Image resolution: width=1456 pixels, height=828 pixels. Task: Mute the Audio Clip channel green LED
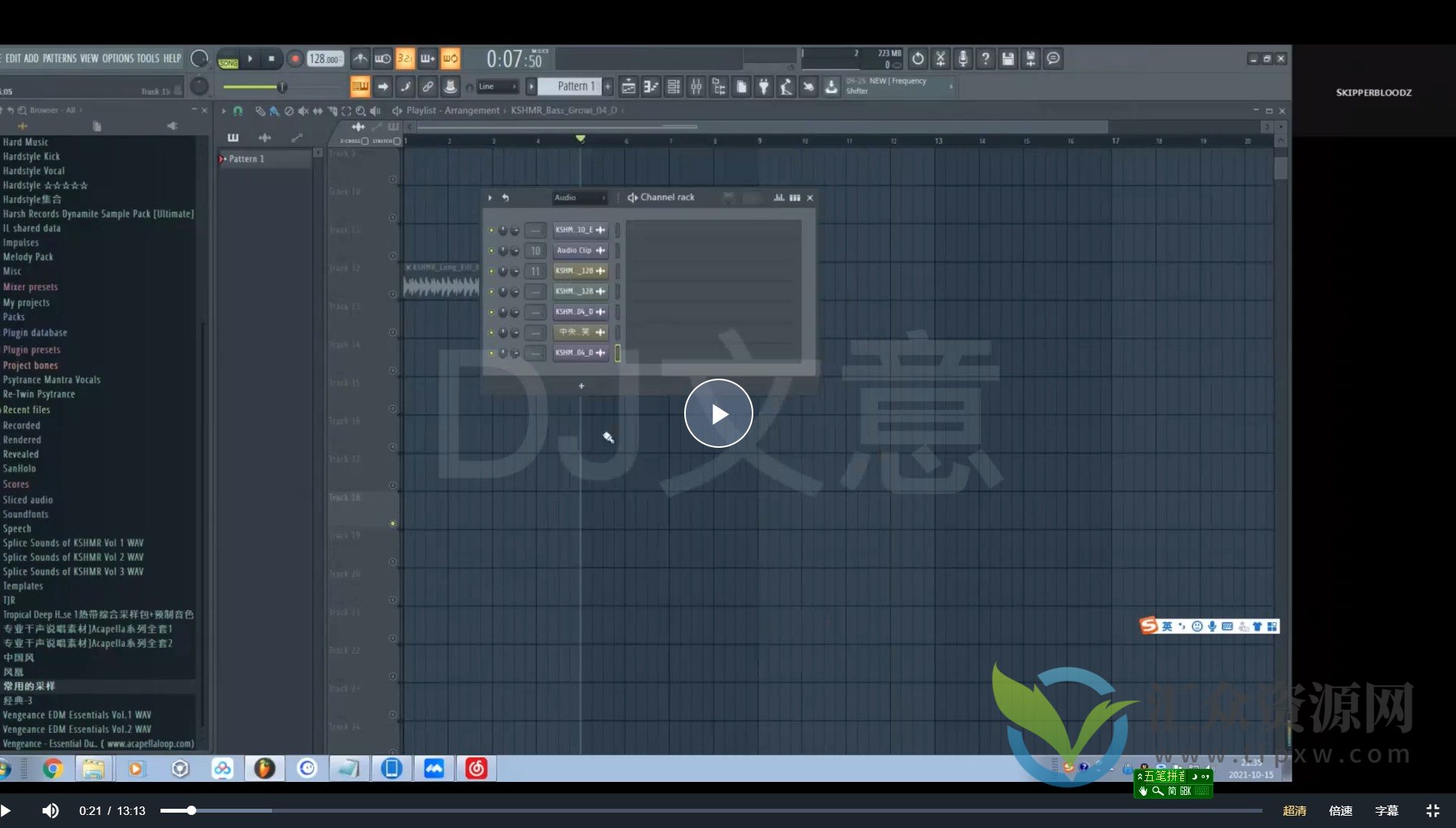pyautogui.click(x=491, y=250)
